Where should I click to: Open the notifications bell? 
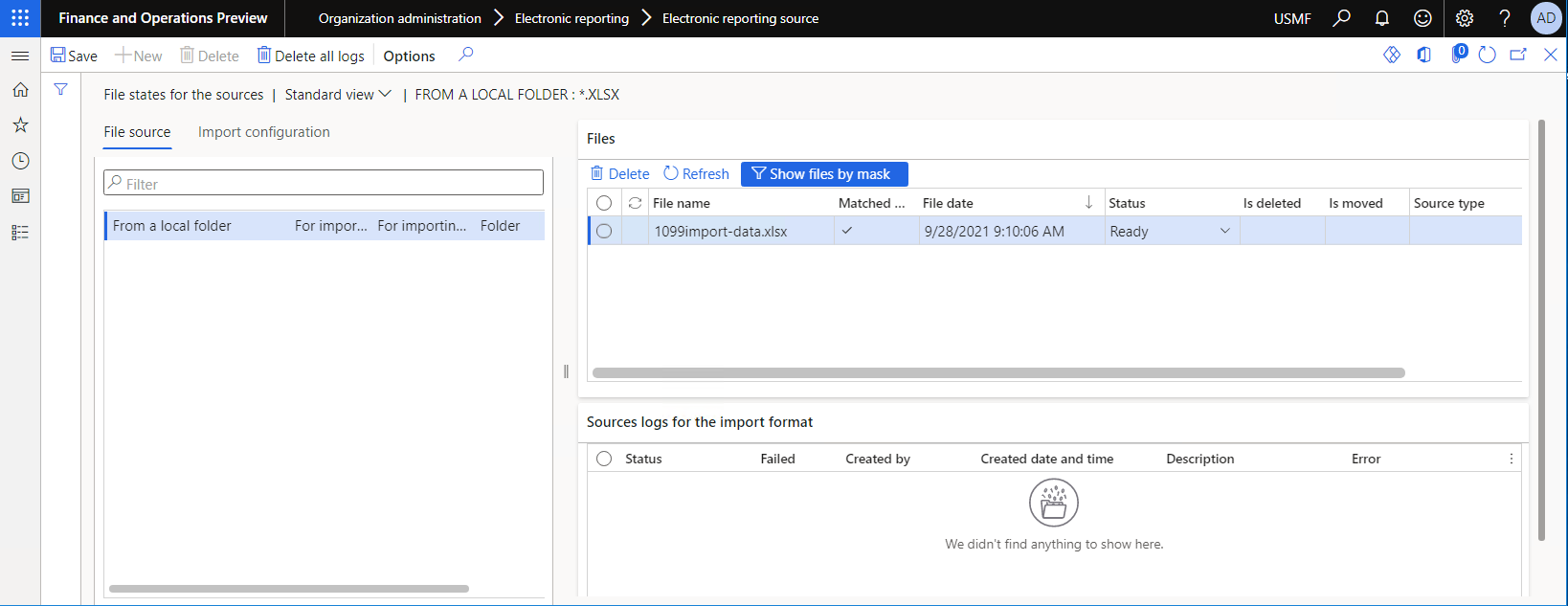point(1382,18)
